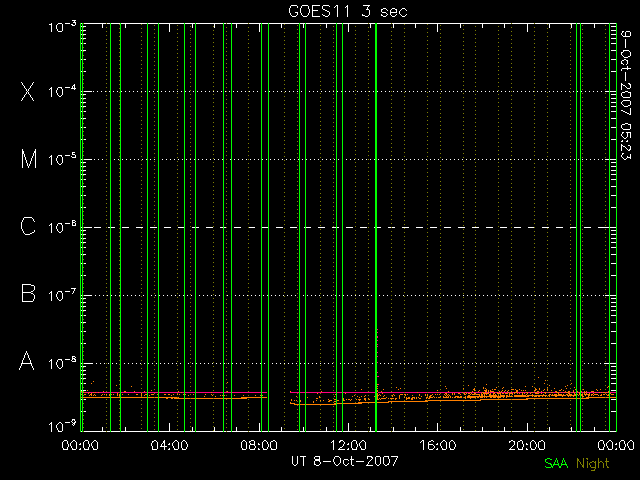Click the 'GOES11 3 sec' plot title
The image size is (640, 480).
point(348,11)
